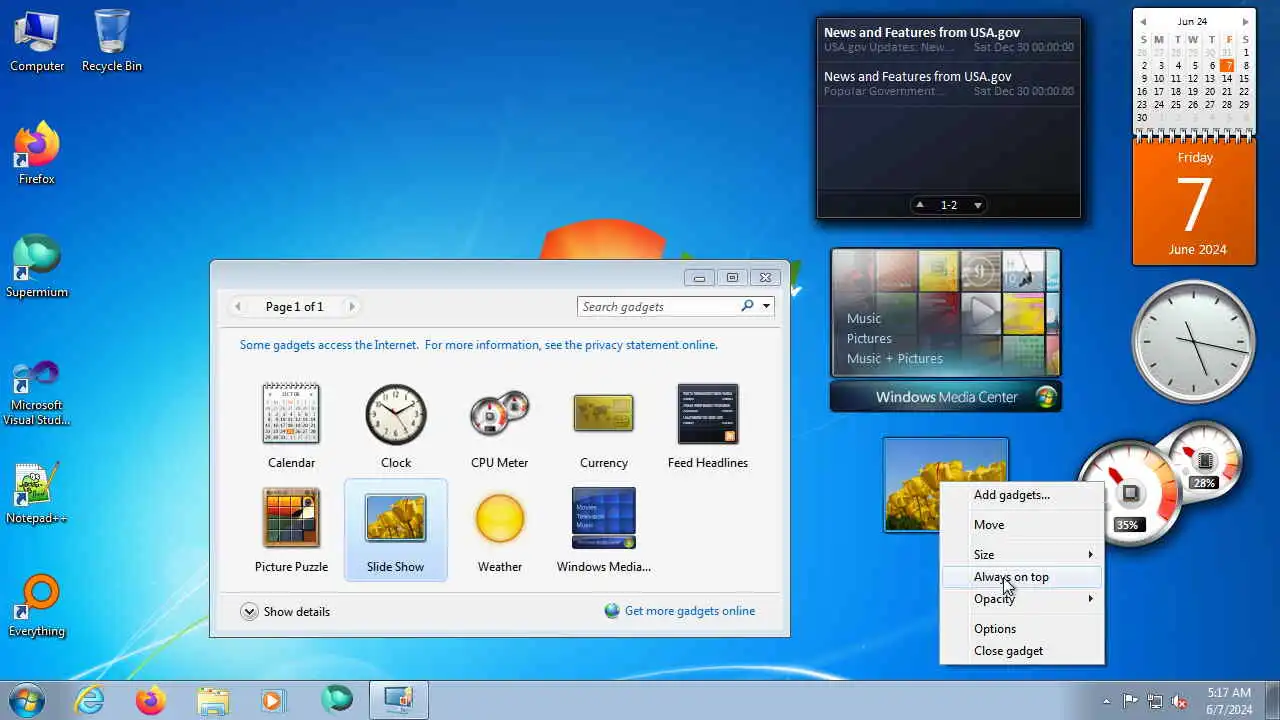Open the Popular Government headline

click(x=949, y=84)
